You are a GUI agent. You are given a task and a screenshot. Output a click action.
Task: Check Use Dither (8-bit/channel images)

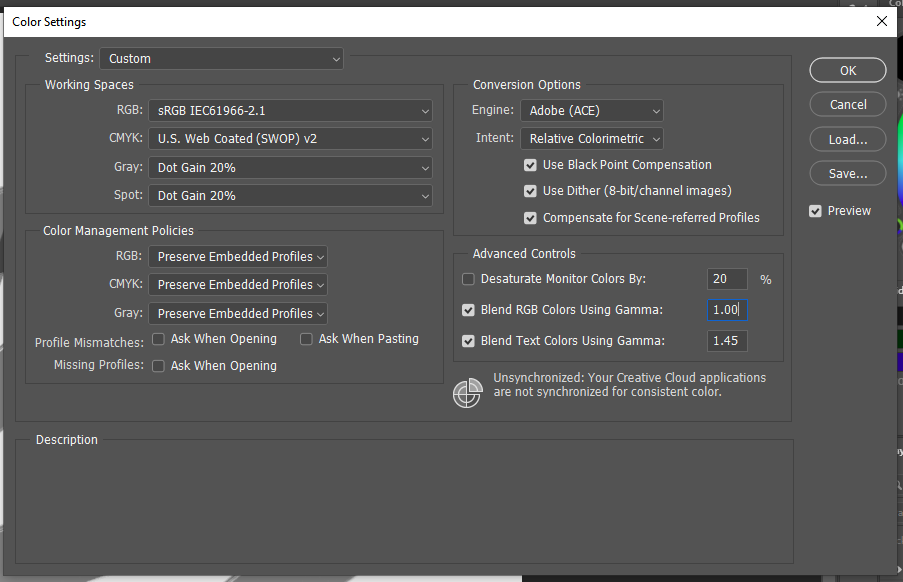pos(529,191)
